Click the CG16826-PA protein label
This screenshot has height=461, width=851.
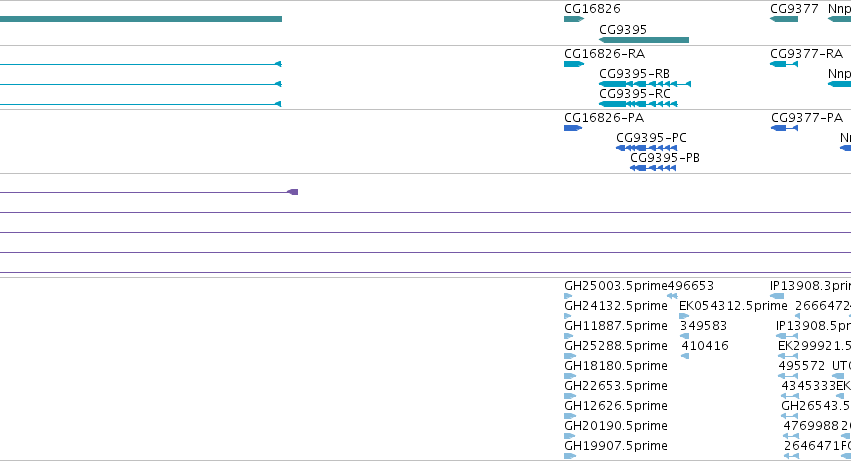(x=604, y=118)
